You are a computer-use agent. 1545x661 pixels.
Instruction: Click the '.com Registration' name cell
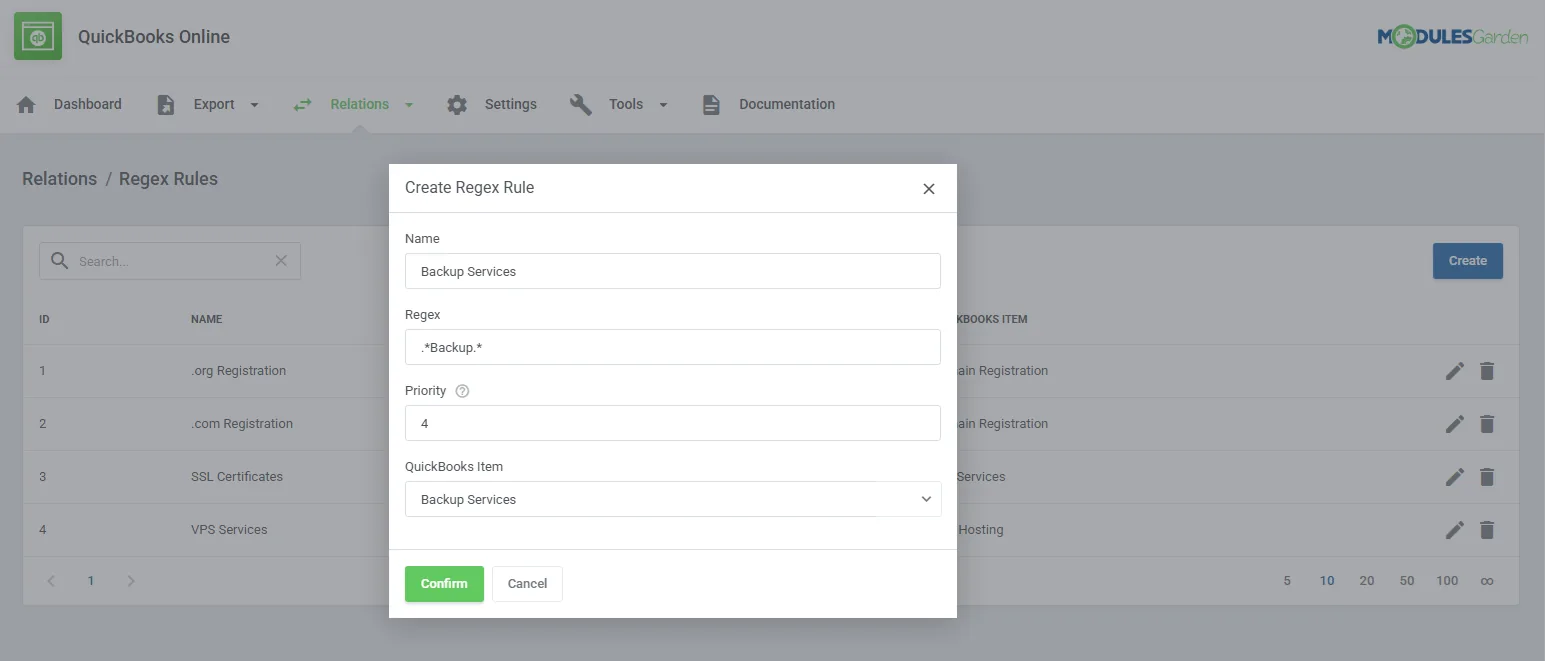(x=242, y=424)
